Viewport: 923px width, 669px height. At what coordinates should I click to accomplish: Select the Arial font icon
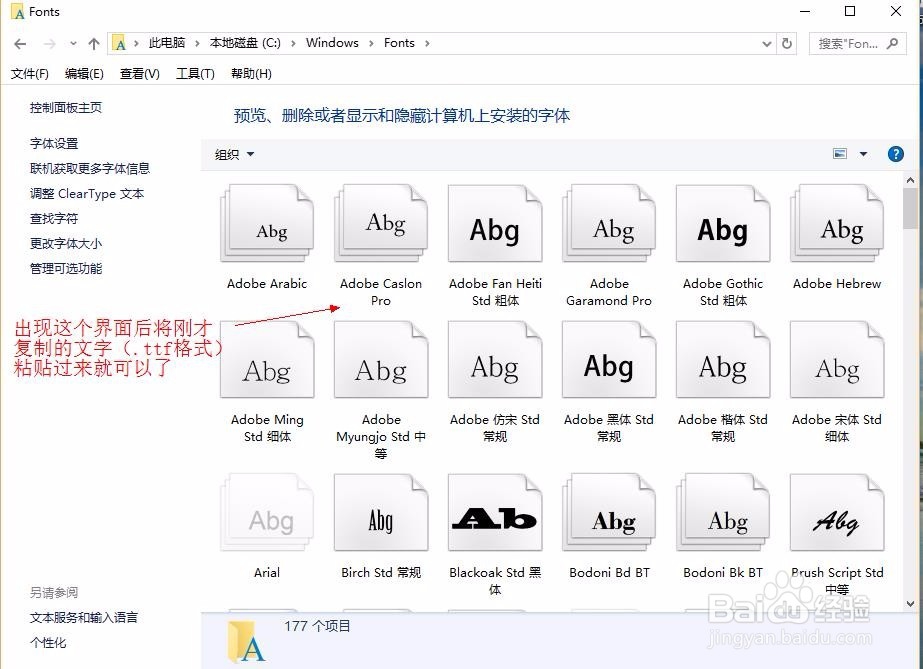click(x=267, y=512)
